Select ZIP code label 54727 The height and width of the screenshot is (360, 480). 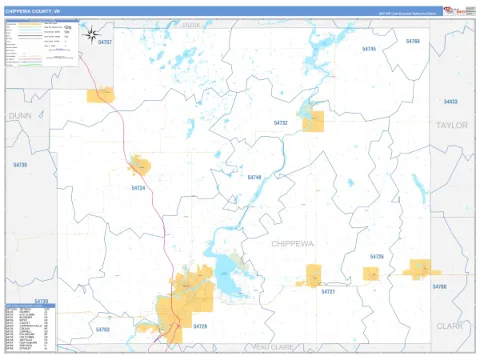tap(328, 292)
